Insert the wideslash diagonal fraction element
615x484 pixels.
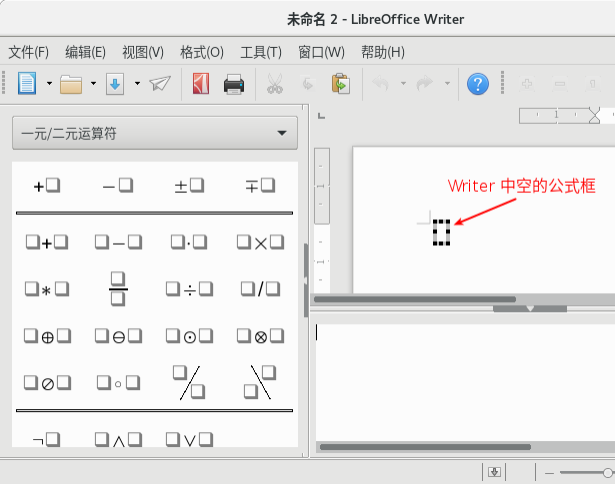pos(189,382)
